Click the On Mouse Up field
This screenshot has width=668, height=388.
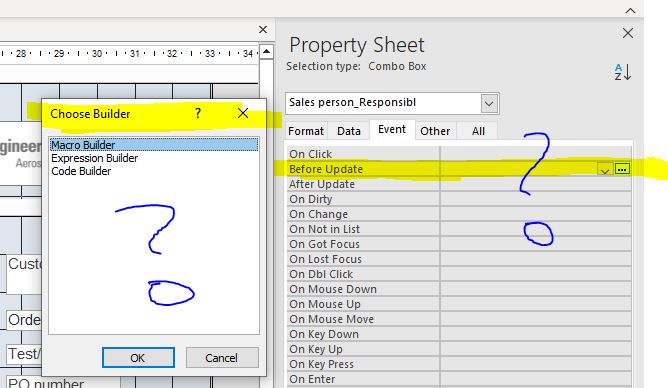pyautogui.click(x=536, y=304)
